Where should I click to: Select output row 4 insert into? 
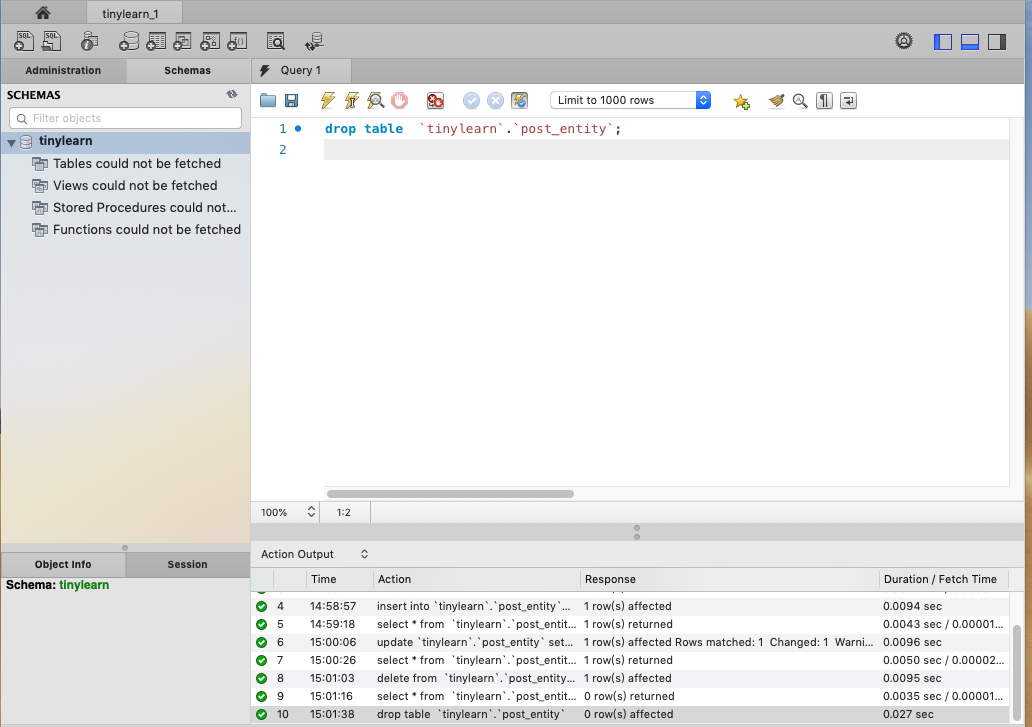coord(631,606)
